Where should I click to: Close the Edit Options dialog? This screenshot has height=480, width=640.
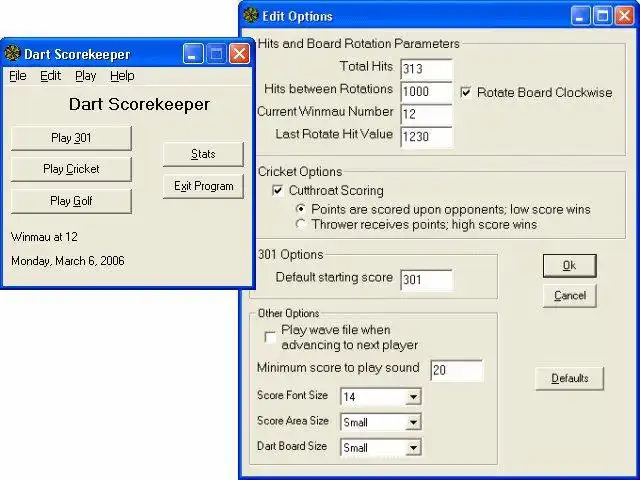coord(624,16)
